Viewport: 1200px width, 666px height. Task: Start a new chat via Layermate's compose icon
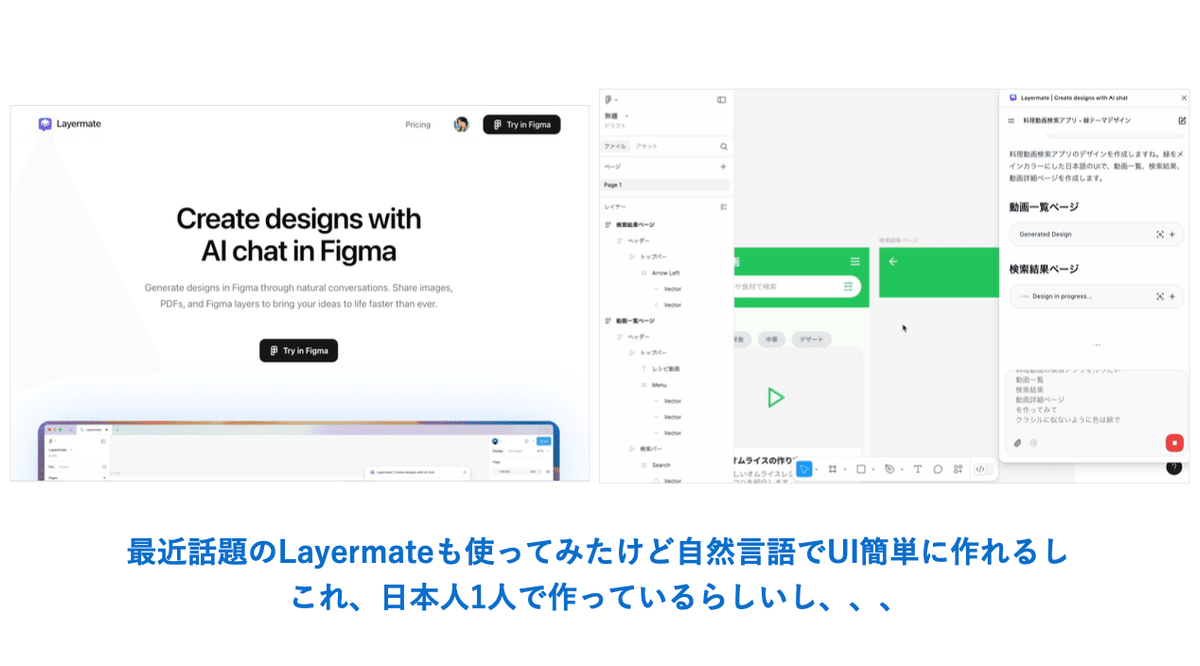(1182, 120)
